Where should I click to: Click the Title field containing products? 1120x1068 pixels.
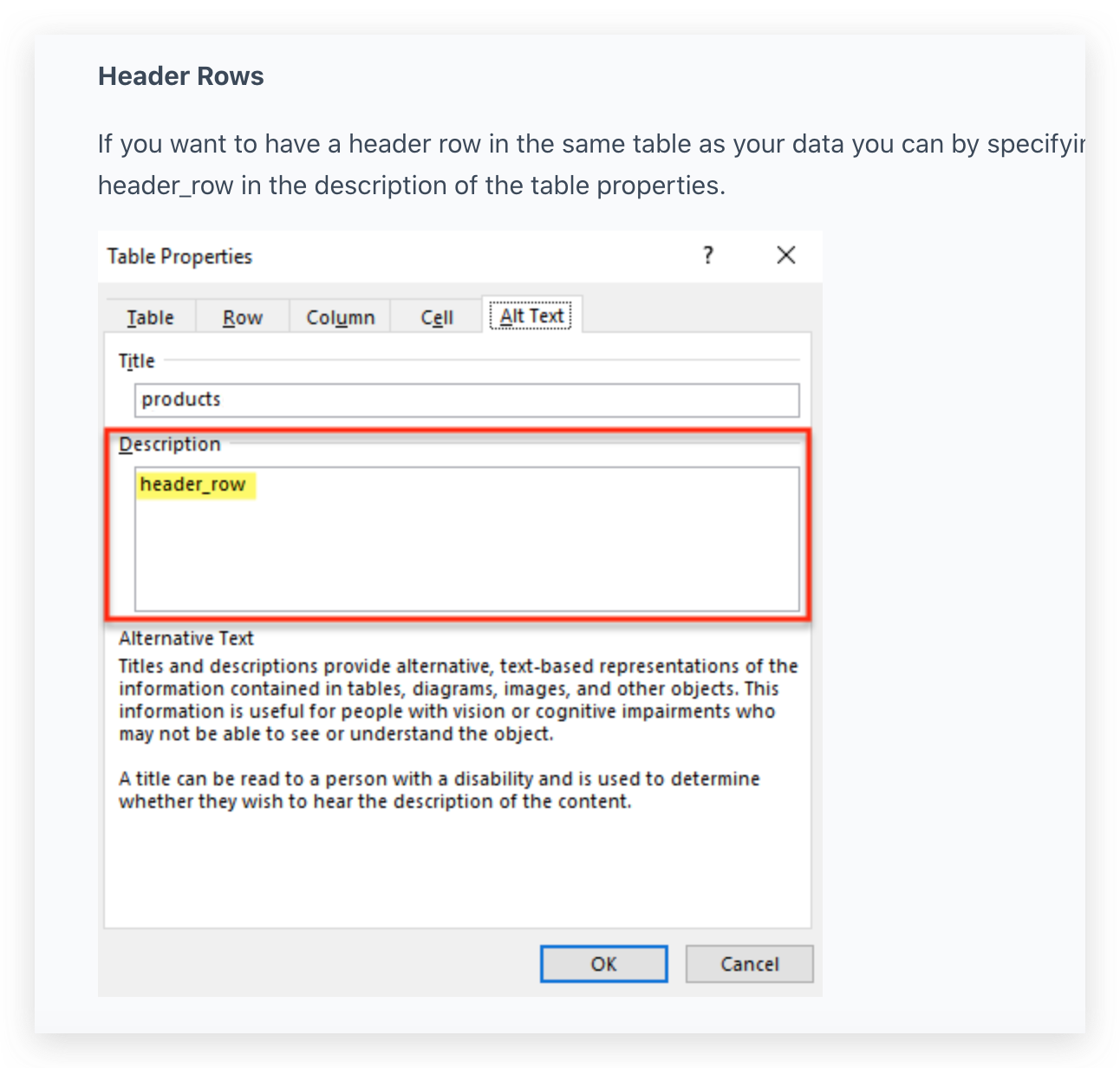[x=466, y=400]
